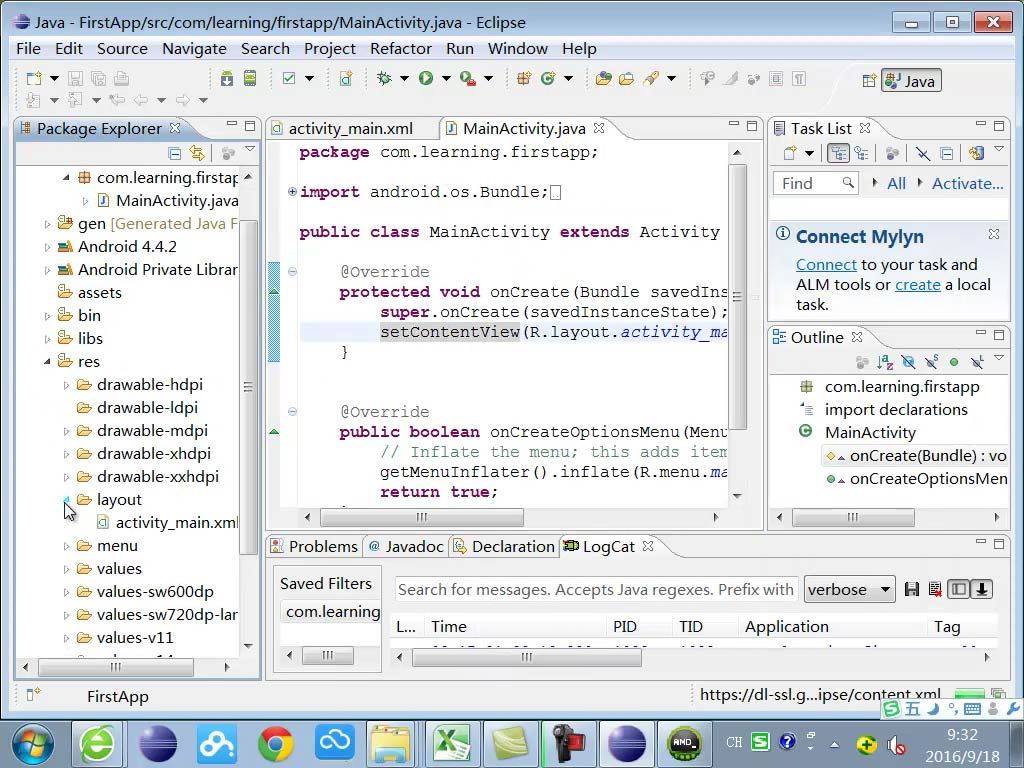Open the file explorer taskbar icon
The width and height of the screenshot is (1024, 768).
(392, 744)
